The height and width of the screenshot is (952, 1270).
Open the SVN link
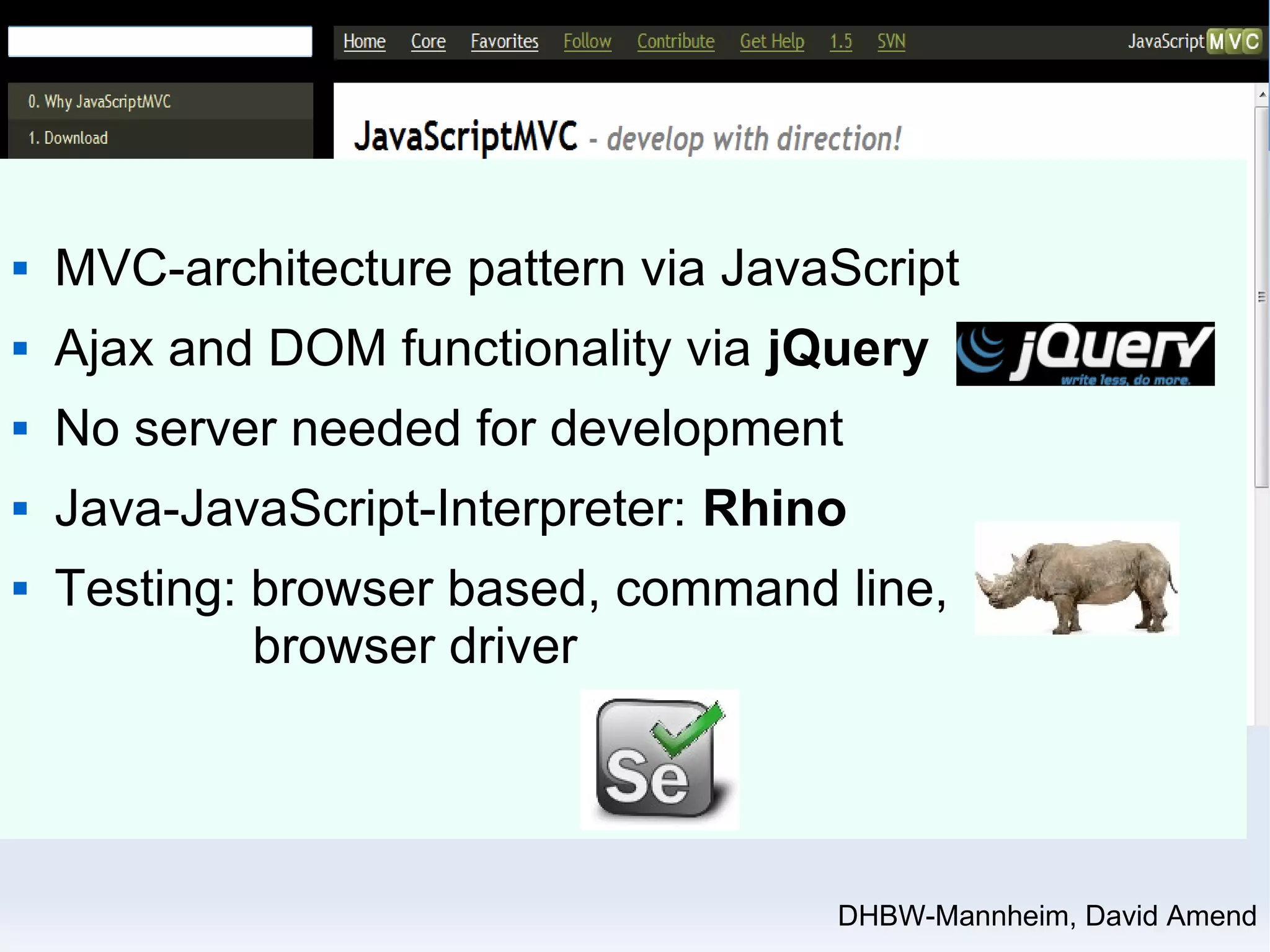tap(891, 42)
